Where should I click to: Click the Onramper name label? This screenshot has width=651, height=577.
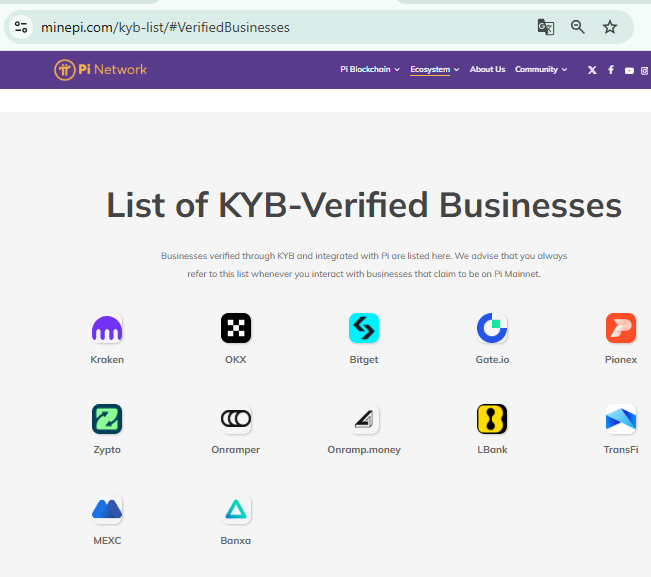[x=236, y=450]
